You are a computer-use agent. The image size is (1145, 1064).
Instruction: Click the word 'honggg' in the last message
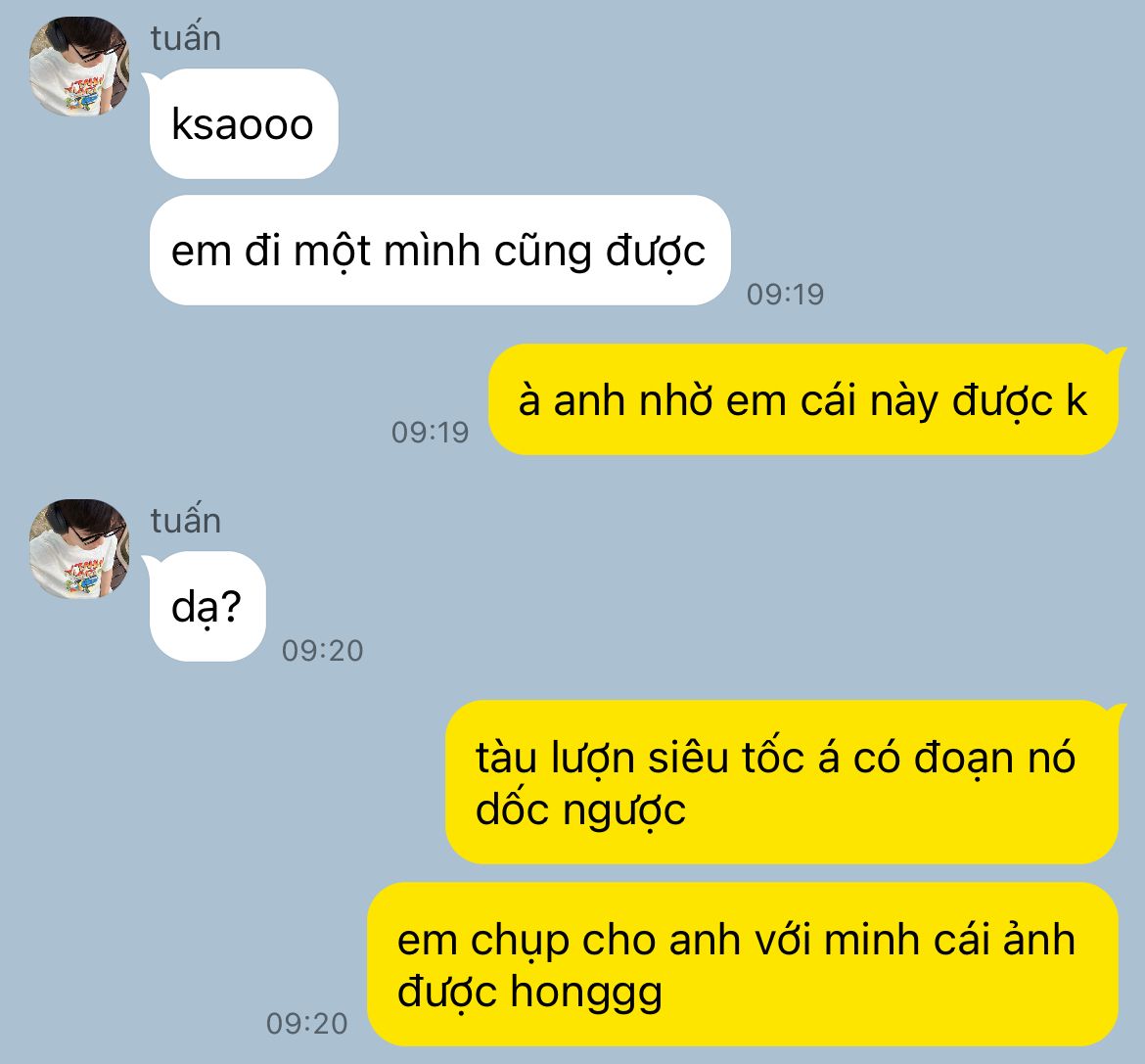[586, 994]
